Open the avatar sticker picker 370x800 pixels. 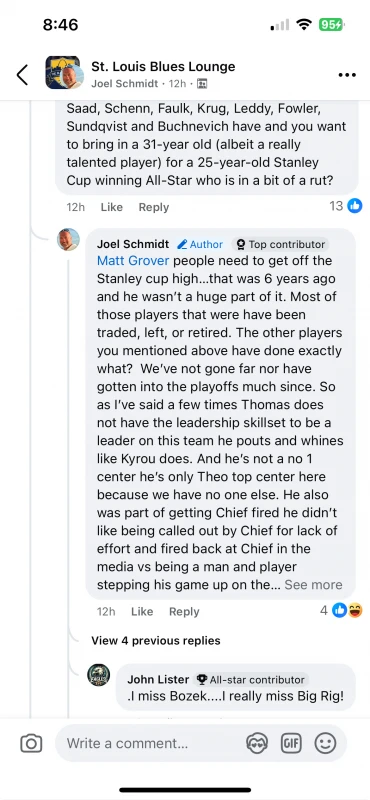click(x=257, y=743)
